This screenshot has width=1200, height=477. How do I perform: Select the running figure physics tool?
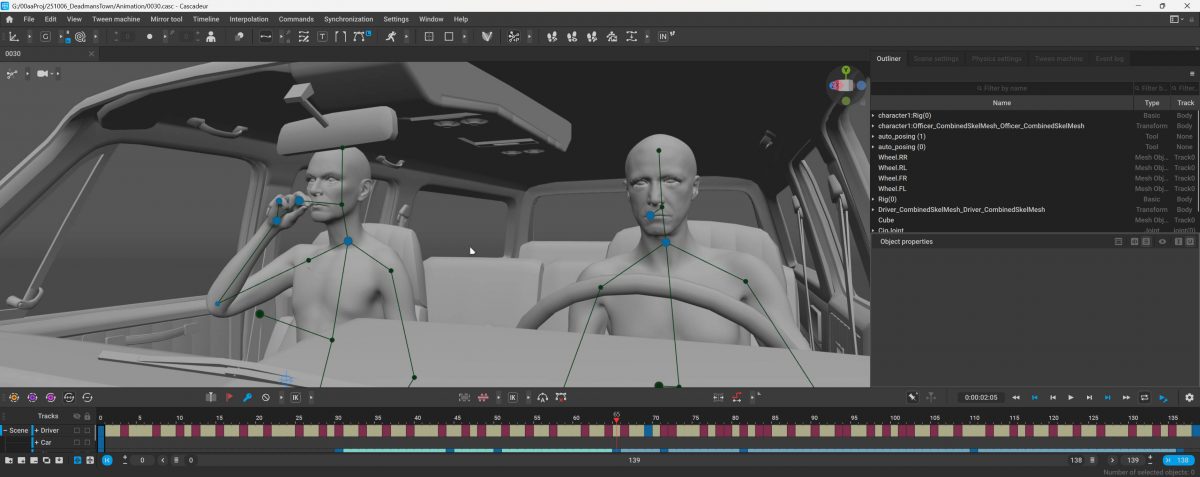[x=391, y=36]
